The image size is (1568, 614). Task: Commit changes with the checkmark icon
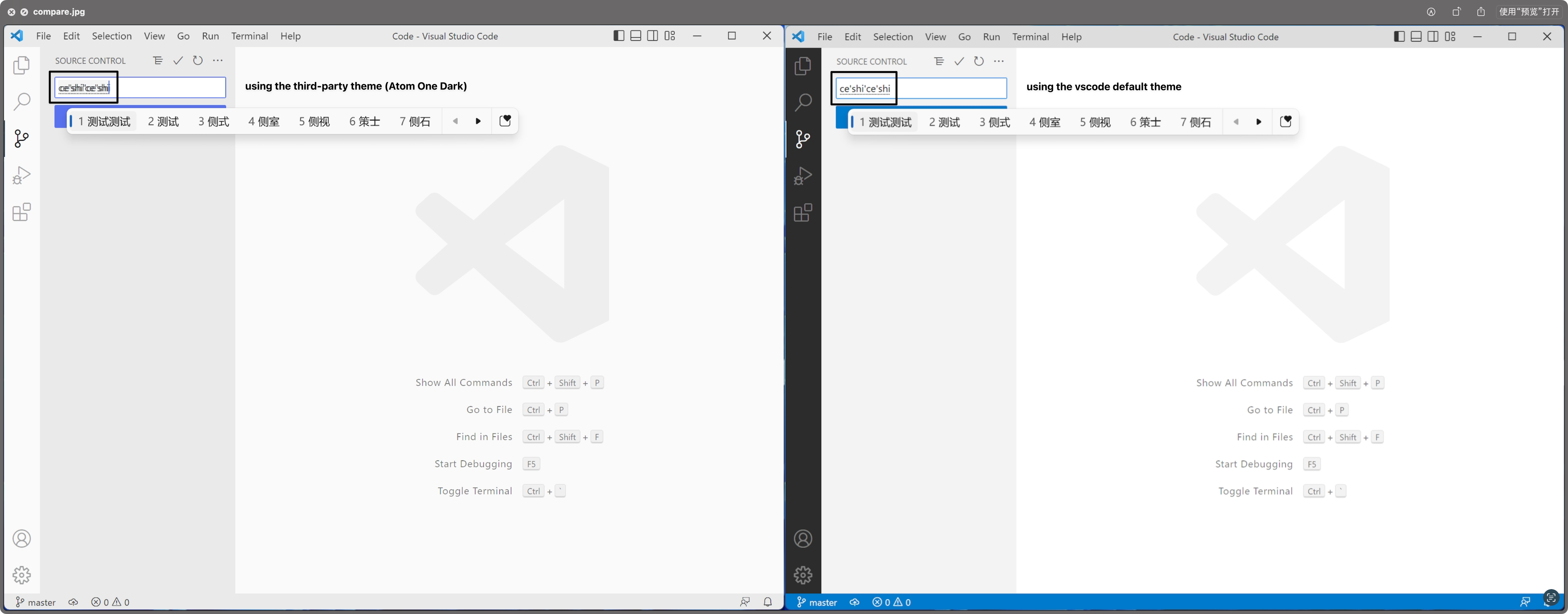(178, 60)
